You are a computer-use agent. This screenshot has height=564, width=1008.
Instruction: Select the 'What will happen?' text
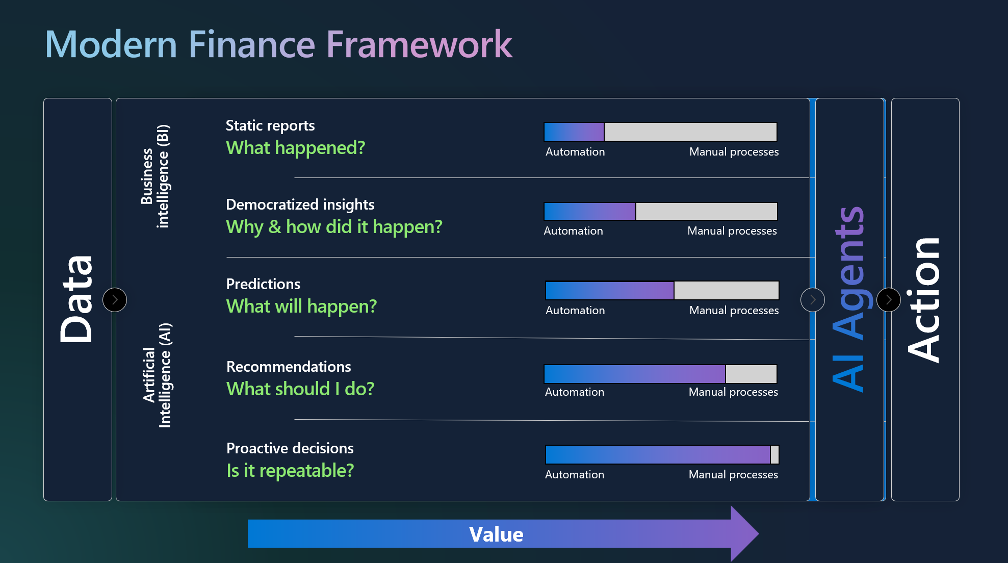302,306
